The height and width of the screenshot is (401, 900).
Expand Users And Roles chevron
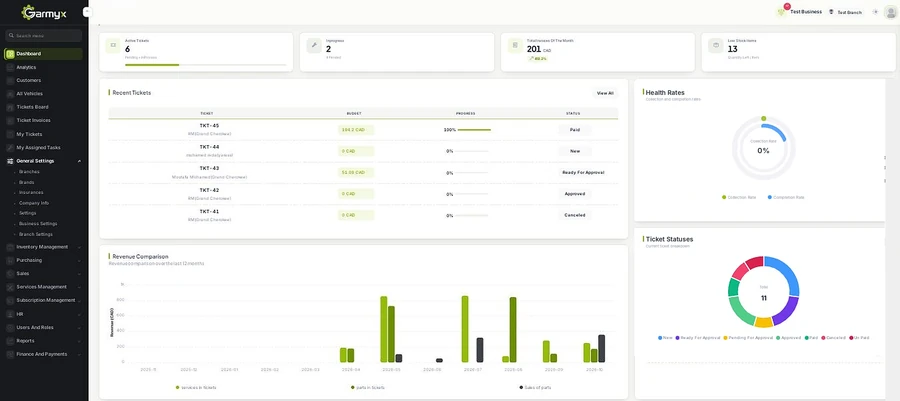pyautogui.click(x=79, y=328)
